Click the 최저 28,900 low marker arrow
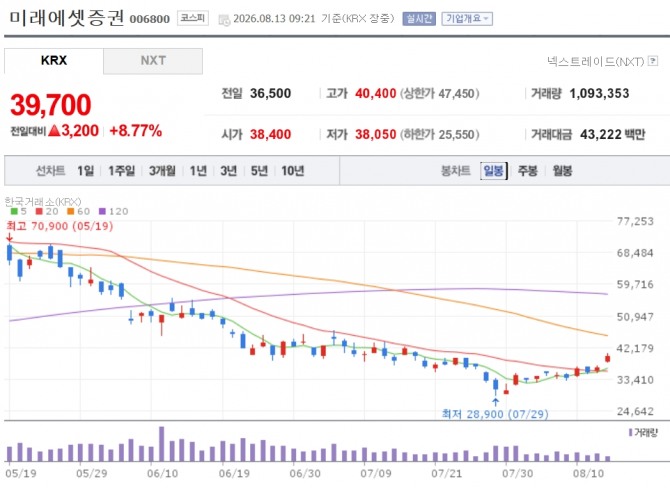 pos(495,402)
